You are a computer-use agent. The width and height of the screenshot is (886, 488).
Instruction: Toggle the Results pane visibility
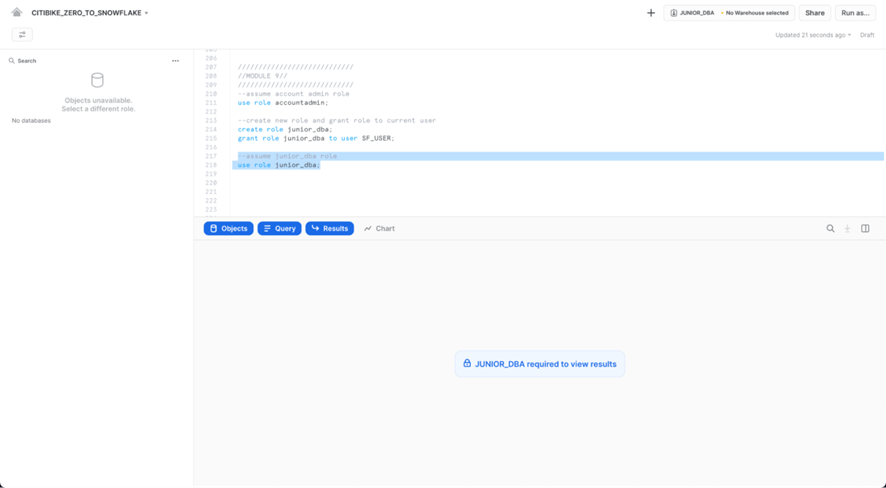[x=329, y=229]
